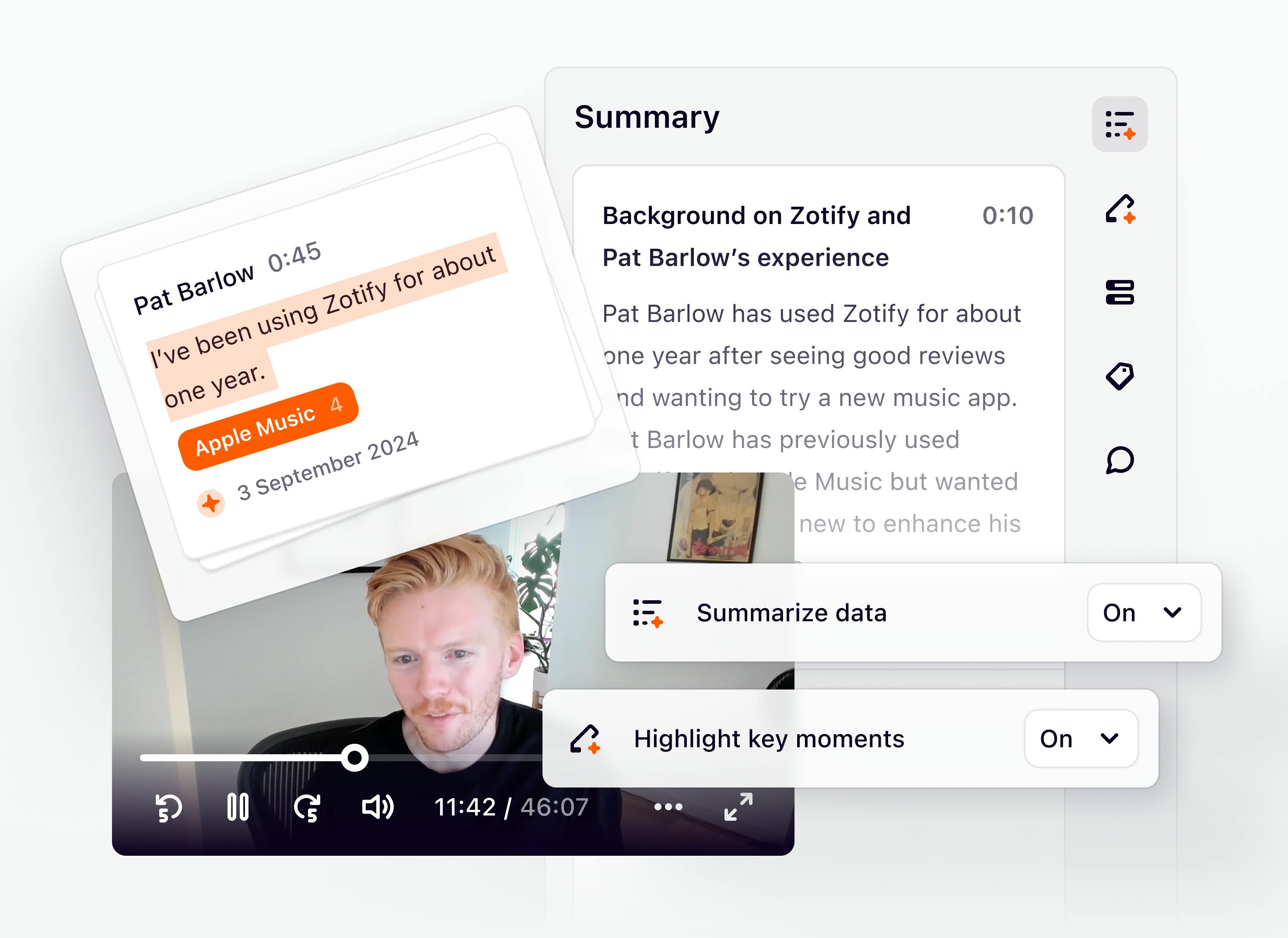Click the 3 September 2024 date
Image resolution: width=1288 pixels, height=938 pixels.
(328, 465)
